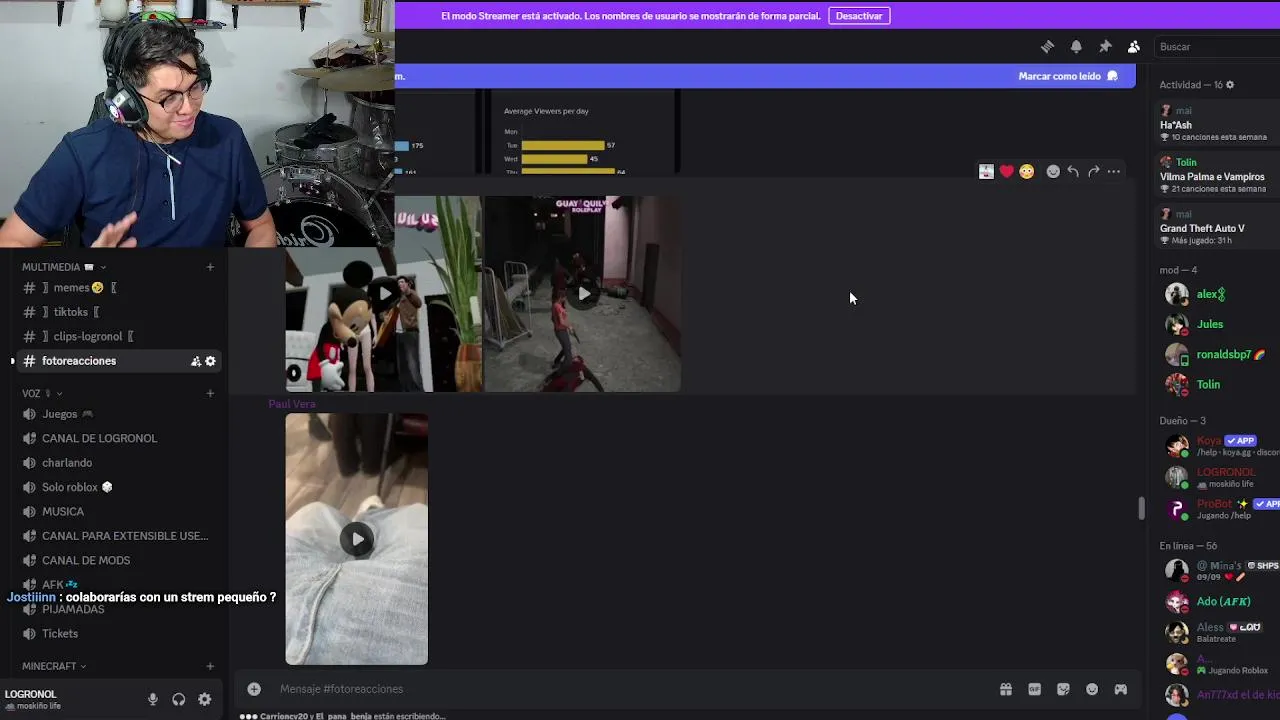Screen dimensions: 1280x720
Task: Open notification settings bell icon
Action: click(x=1076, y=47)
